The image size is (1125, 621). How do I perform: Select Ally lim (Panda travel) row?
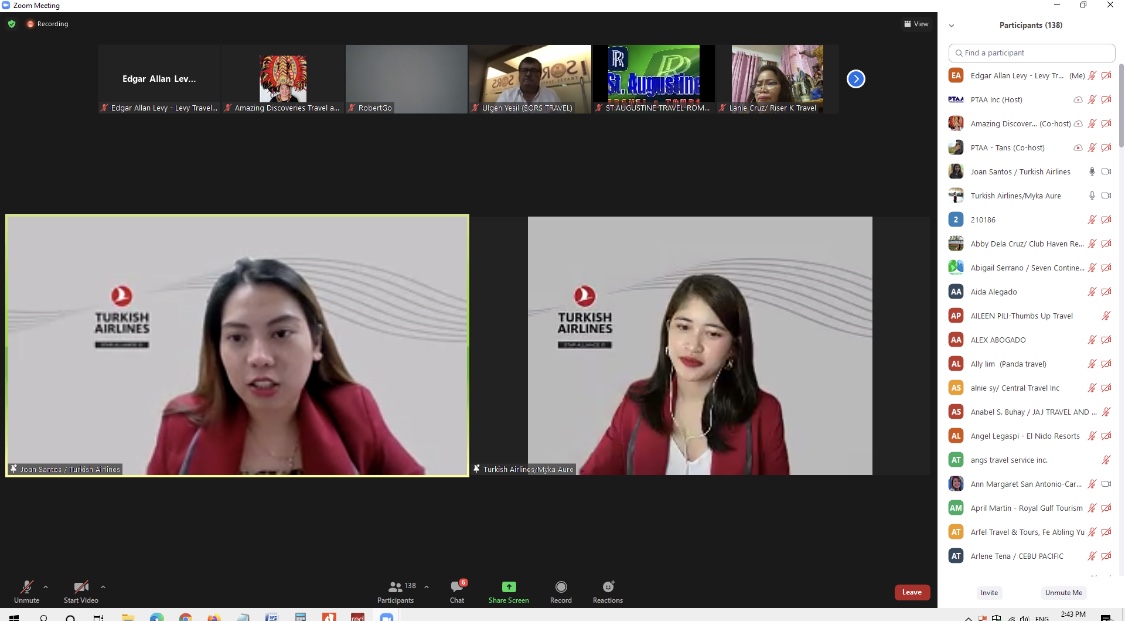(x=1030, y=364)
